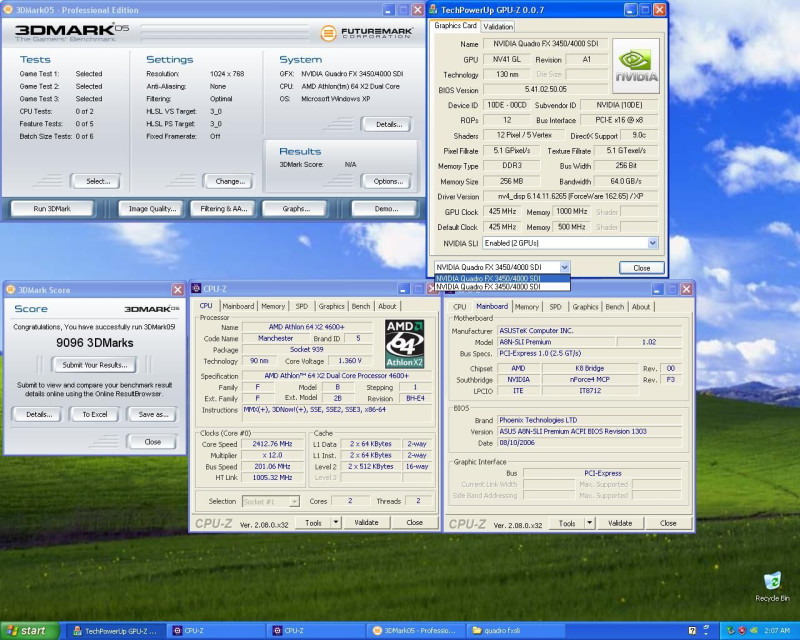Viewport: 800px width, 640px height.
Task: Switch to 3DMark05 taskbar item
Action: (x=416, y=631)
